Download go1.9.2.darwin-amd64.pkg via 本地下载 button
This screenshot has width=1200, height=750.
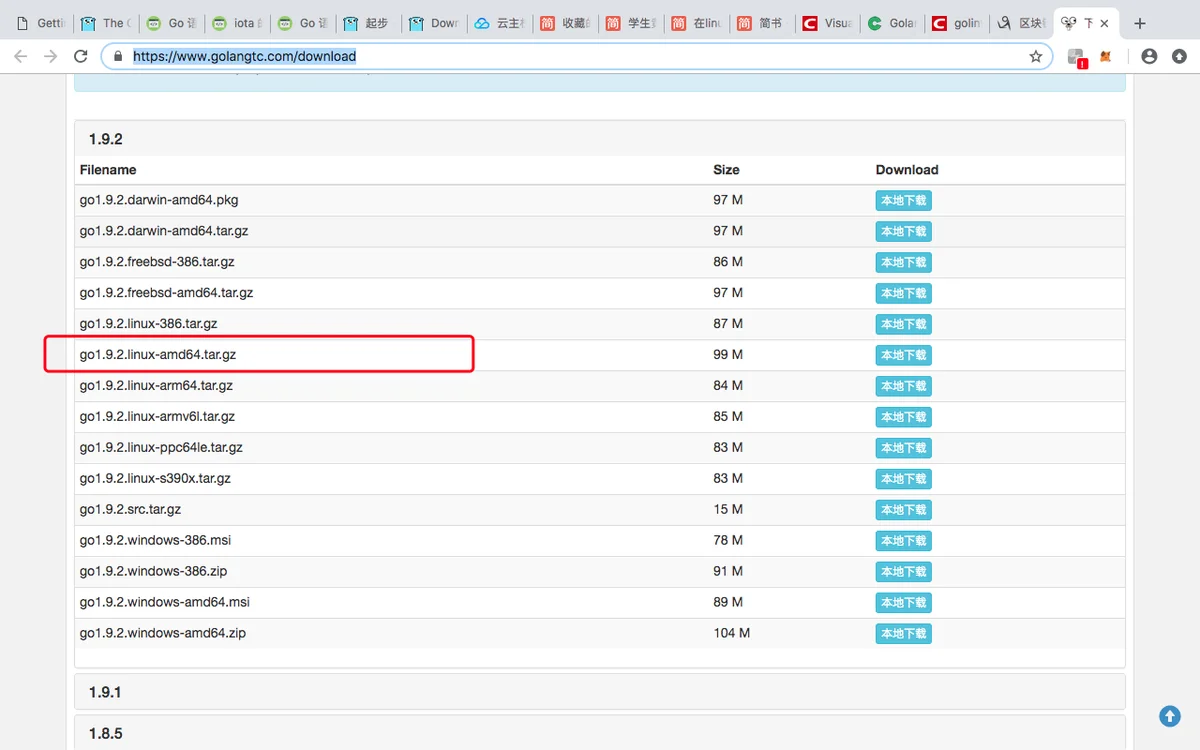click(x=903, y=201)
